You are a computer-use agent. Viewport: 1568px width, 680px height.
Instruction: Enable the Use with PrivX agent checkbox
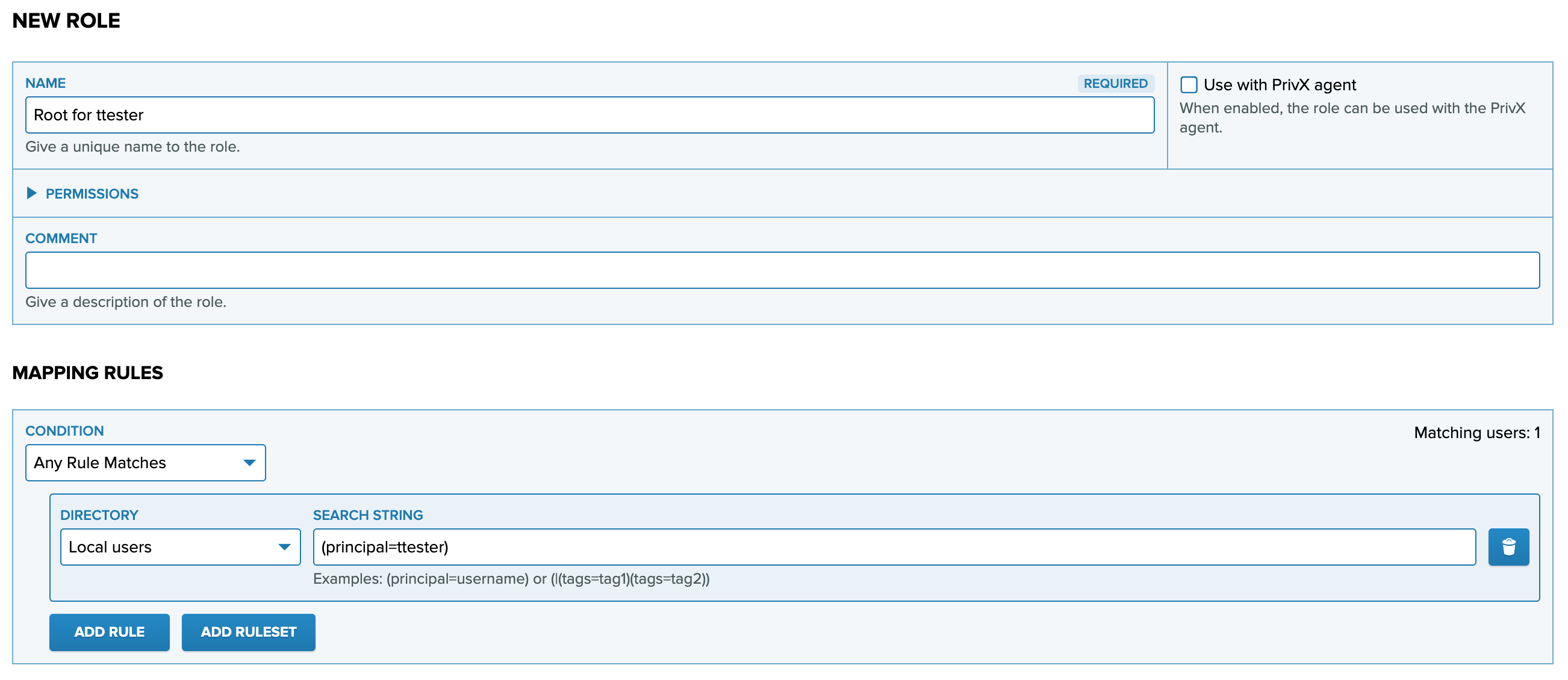(1188, 84)
